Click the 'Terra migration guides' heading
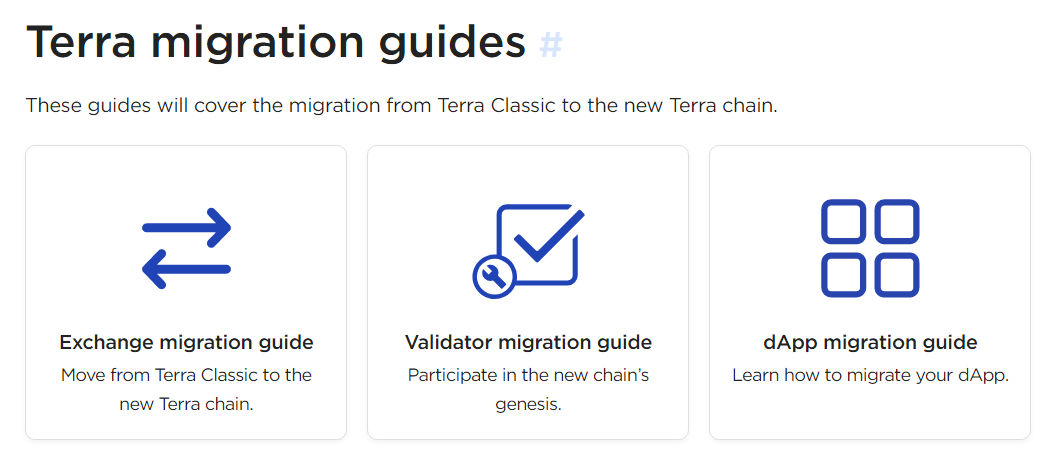The image size is (1042, 458). [276, 43]
